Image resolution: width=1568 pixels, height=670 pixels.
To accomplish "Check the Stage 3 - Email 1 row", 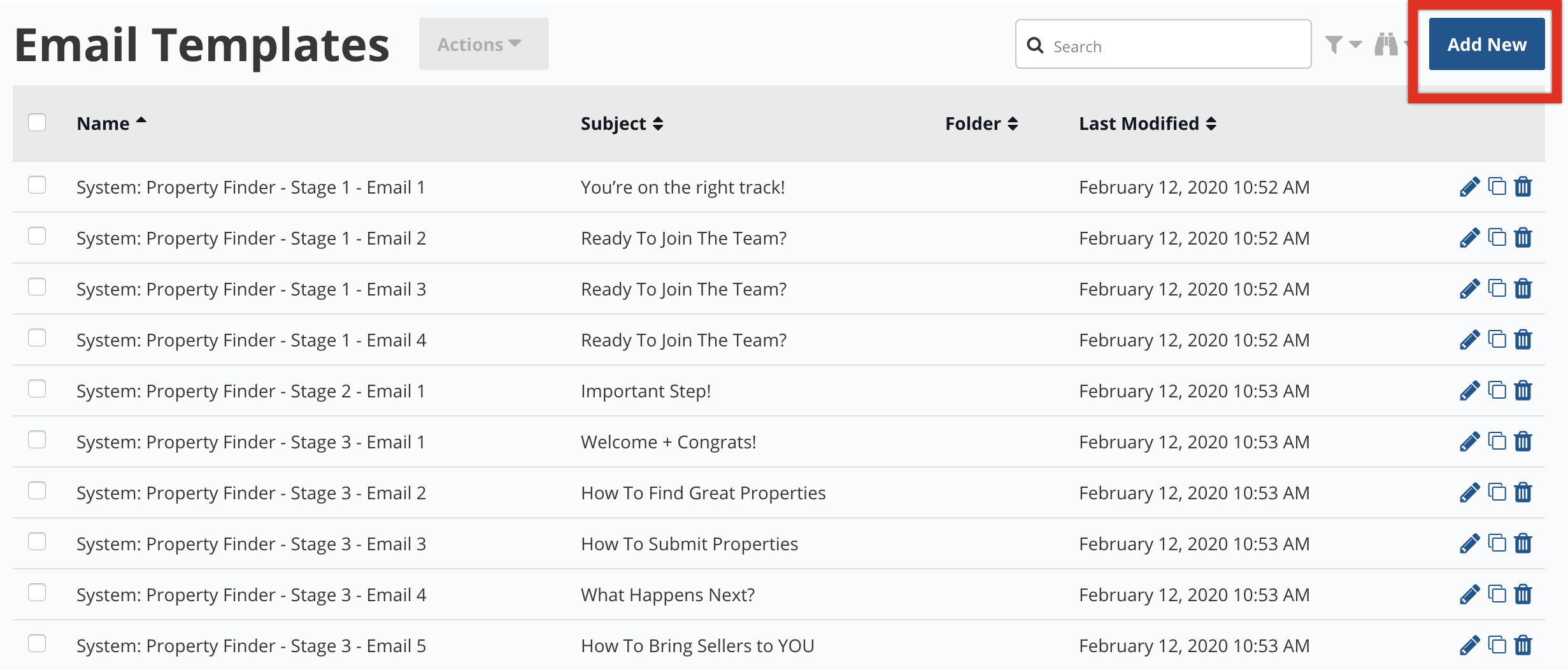I will [37, 439].
